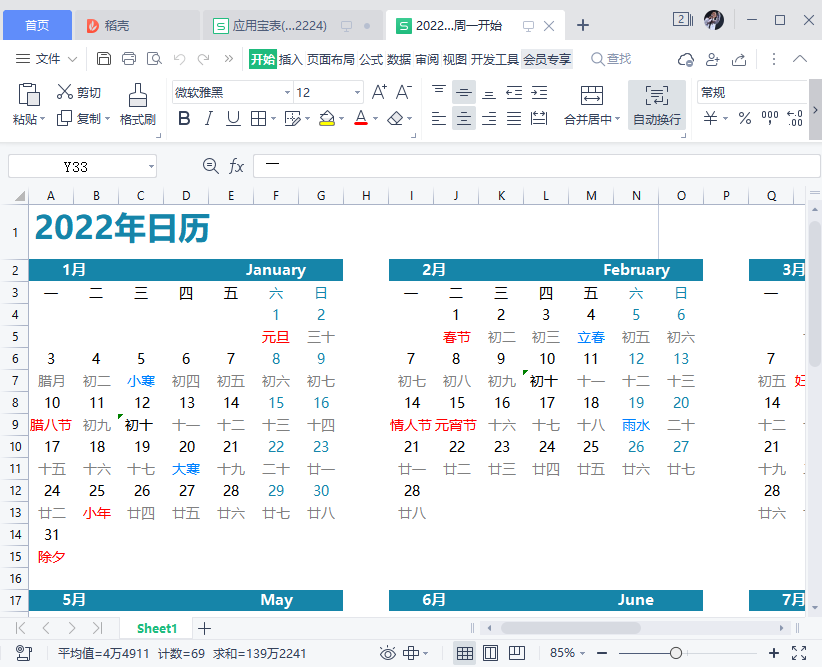822x667 pixels.
Task: Click the percent style icon
Action: 745,119
